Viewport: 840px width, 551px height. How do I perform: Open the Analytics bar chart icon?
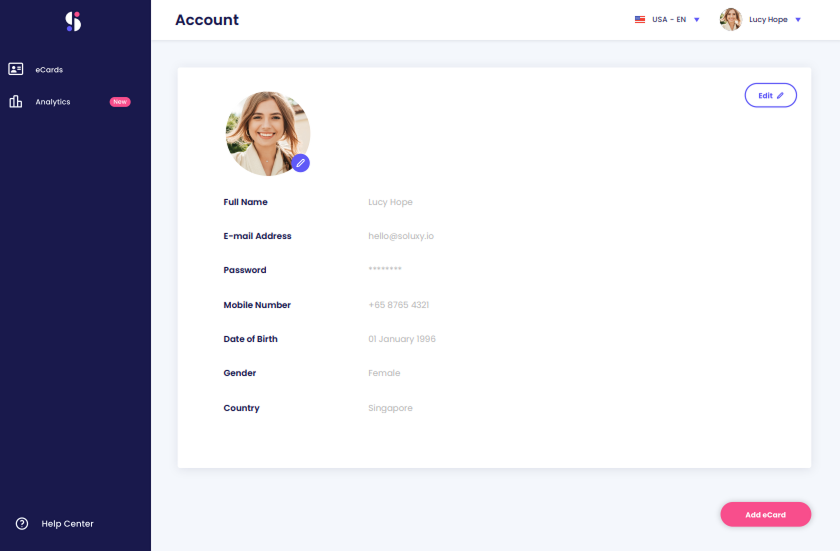16,101
